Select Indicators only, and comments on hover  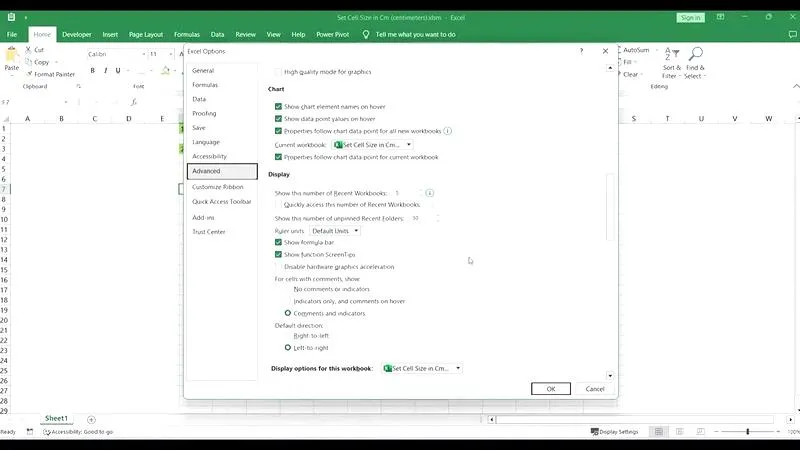[x=288, y=301]
